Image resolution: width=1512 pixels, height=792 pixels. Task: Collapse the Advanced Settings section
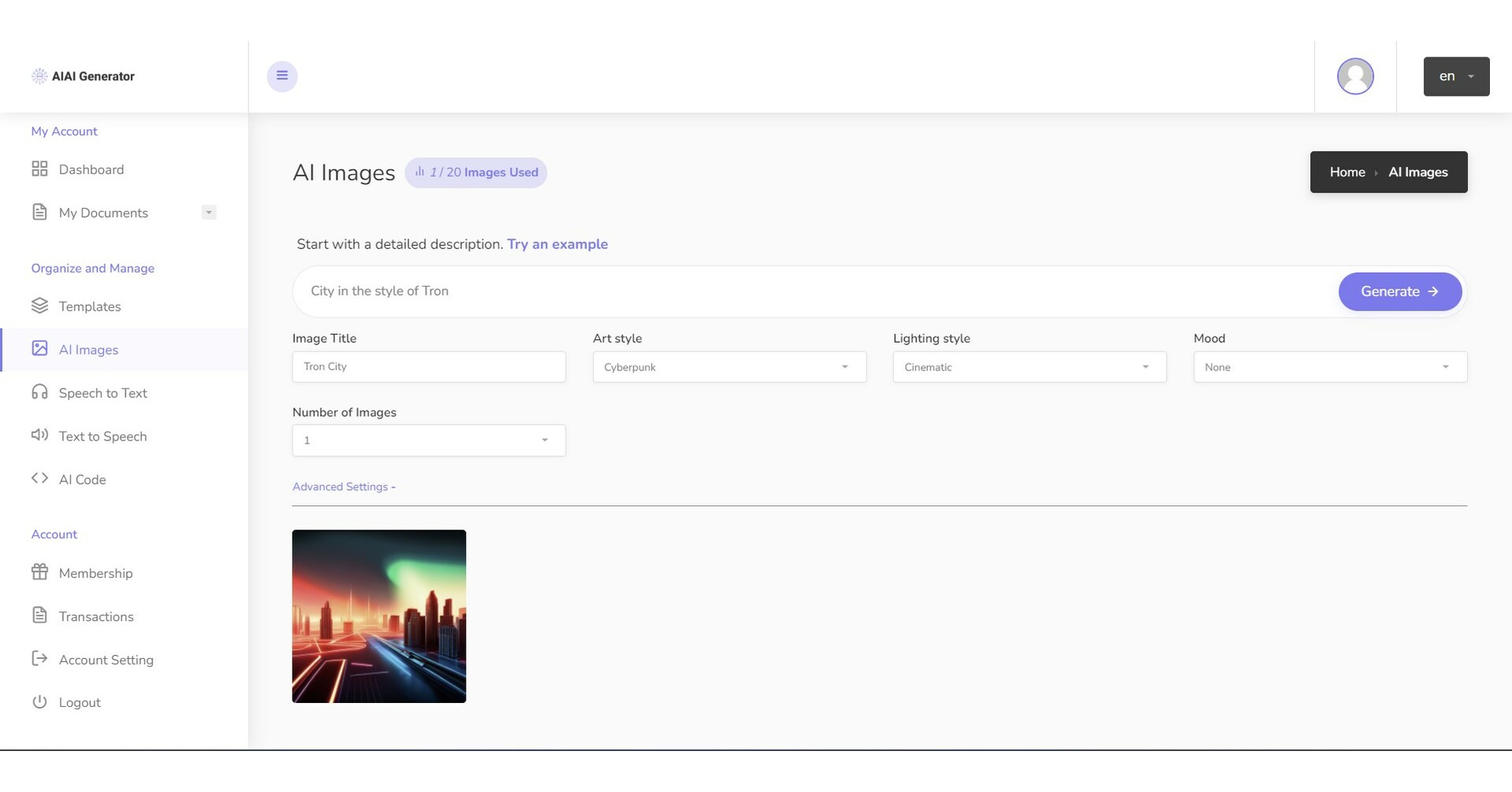[344, 486]
